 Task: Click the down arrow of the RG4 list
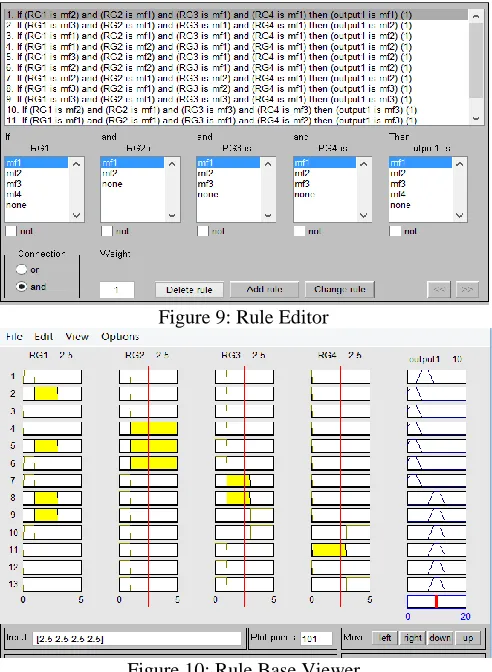tap(364, 215)
